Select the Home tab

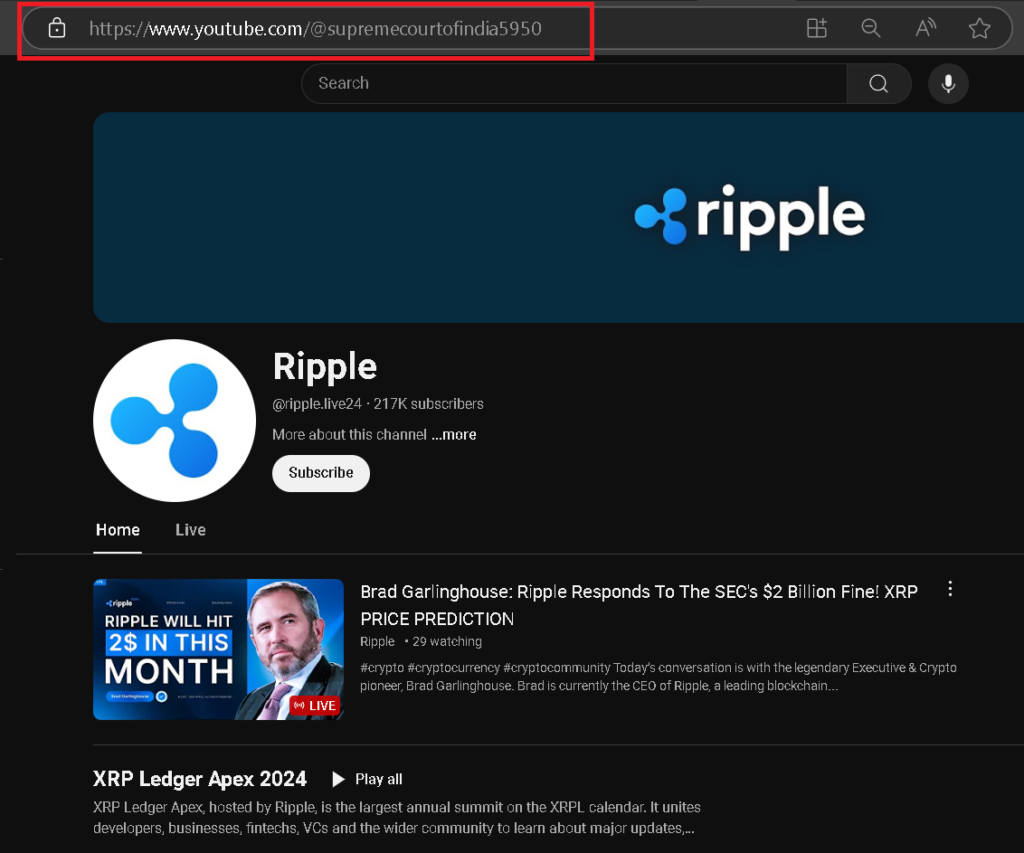coord(117,530)
